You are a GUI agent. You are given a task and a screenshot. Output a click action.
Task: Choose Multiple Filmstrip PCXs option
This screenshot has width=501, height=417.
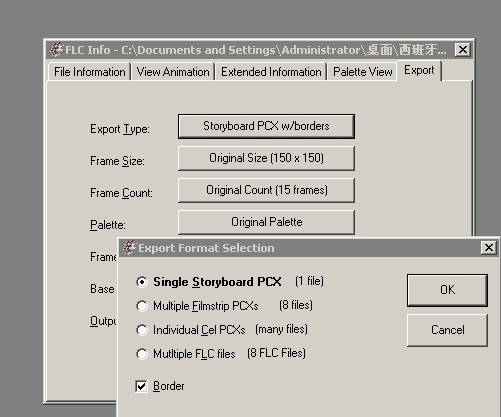[142, 306]
